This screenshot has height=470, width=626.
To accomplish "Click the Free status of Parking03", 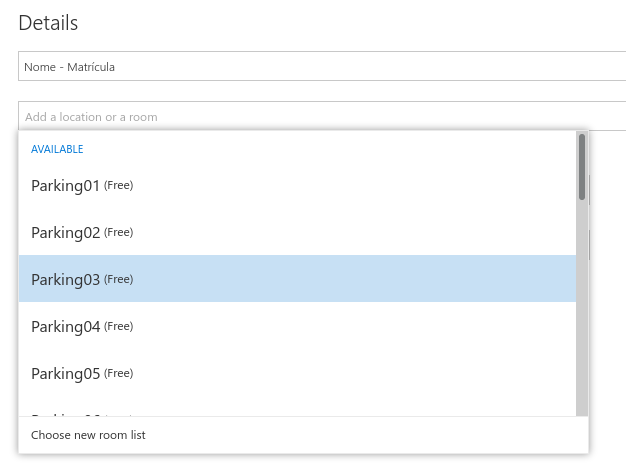I will [x=118, y=279].
